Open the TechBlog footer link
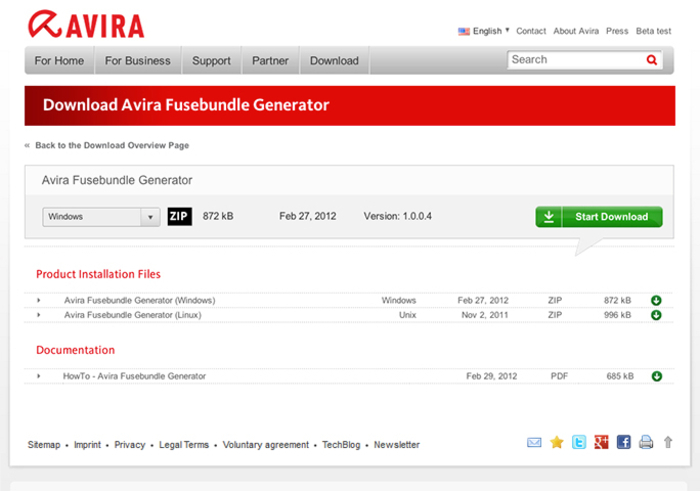 [341, 445]
